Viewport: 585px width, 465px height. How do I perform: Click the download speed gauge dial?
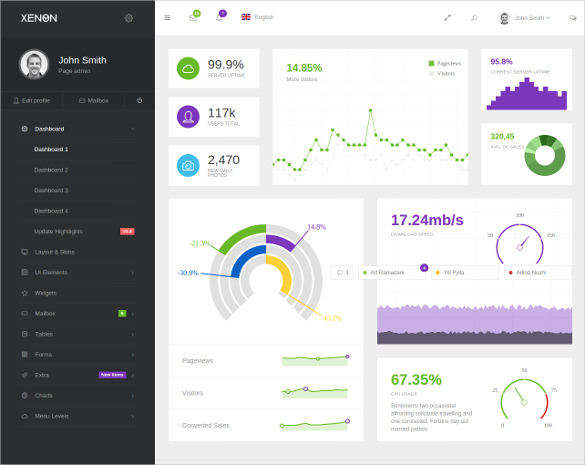tap(520, 244)
